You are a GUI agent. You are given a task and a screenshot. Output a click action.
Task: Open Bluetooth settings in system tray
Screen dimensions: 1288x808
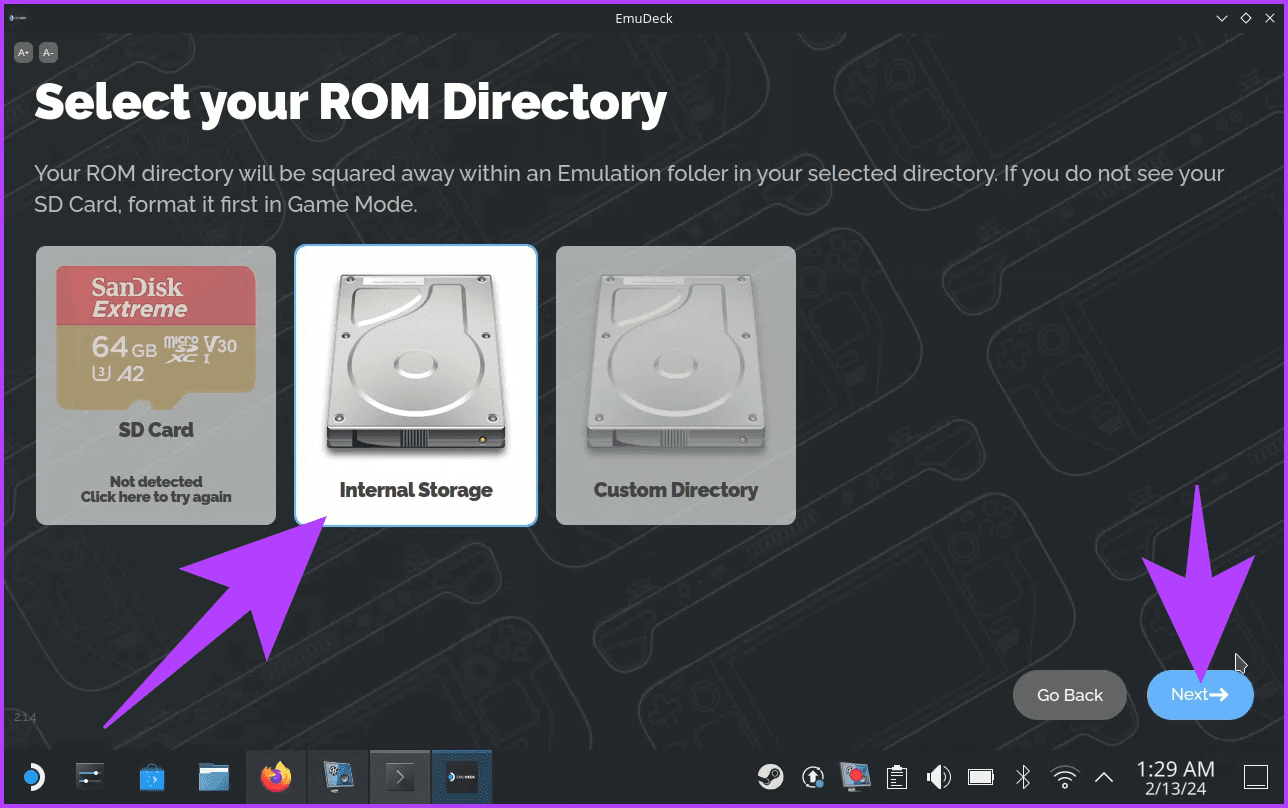pos(1023,777)
